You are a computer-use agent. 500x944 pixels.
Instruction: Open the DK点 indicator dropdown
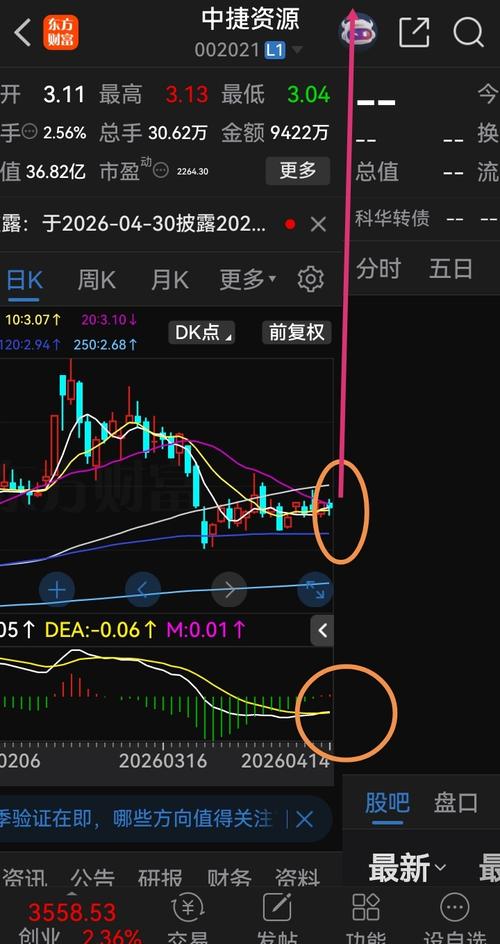pos(202,332)
